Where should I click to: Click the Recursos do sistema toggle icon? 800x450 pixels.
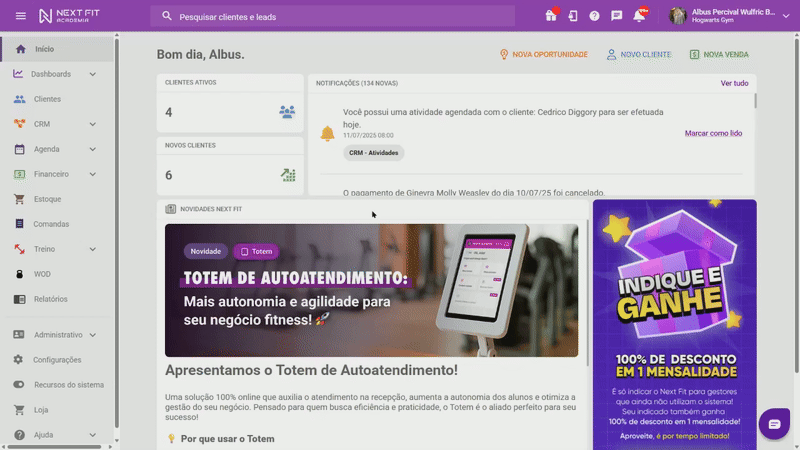(x=19, y=385)
